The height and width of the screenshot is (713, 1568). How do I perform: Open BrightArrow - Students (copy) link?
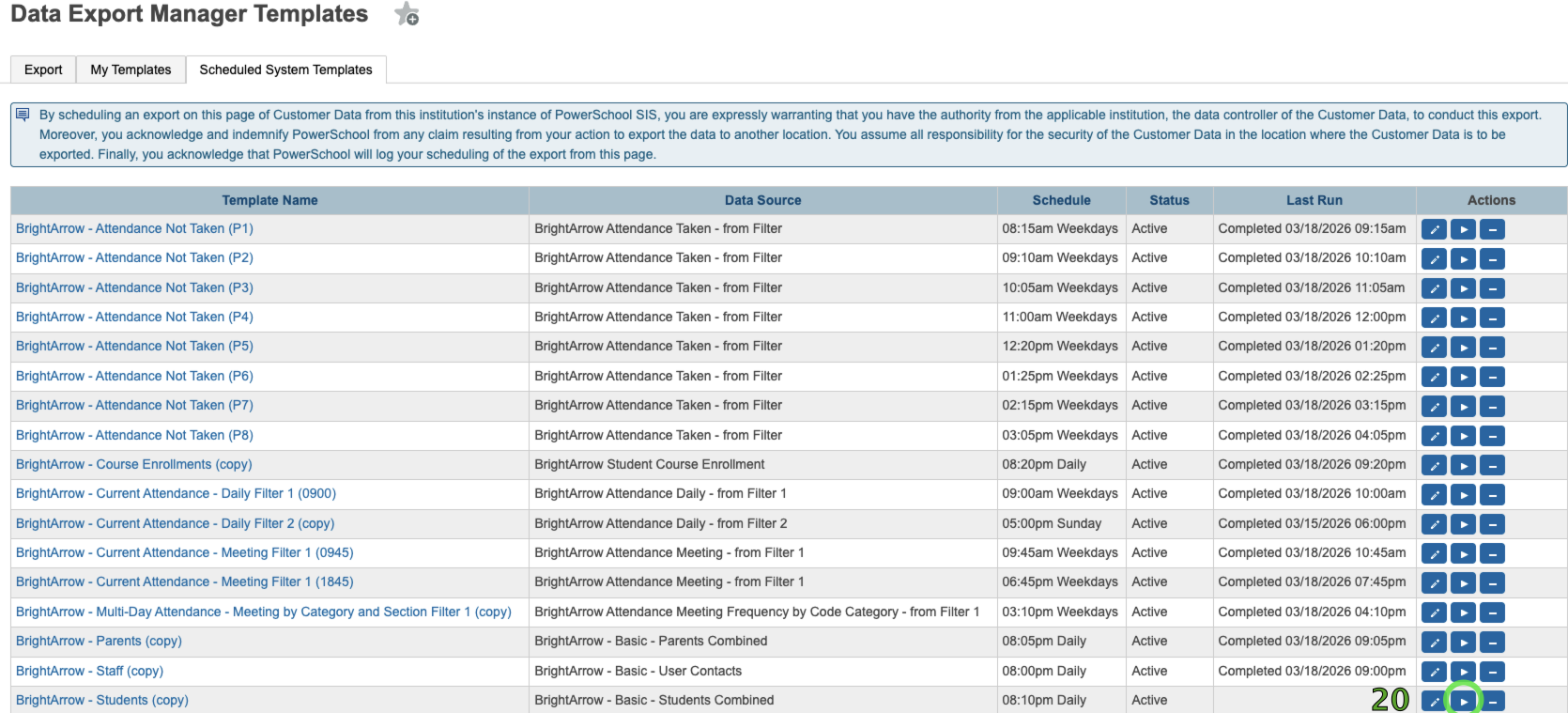(x=102, y=700)
